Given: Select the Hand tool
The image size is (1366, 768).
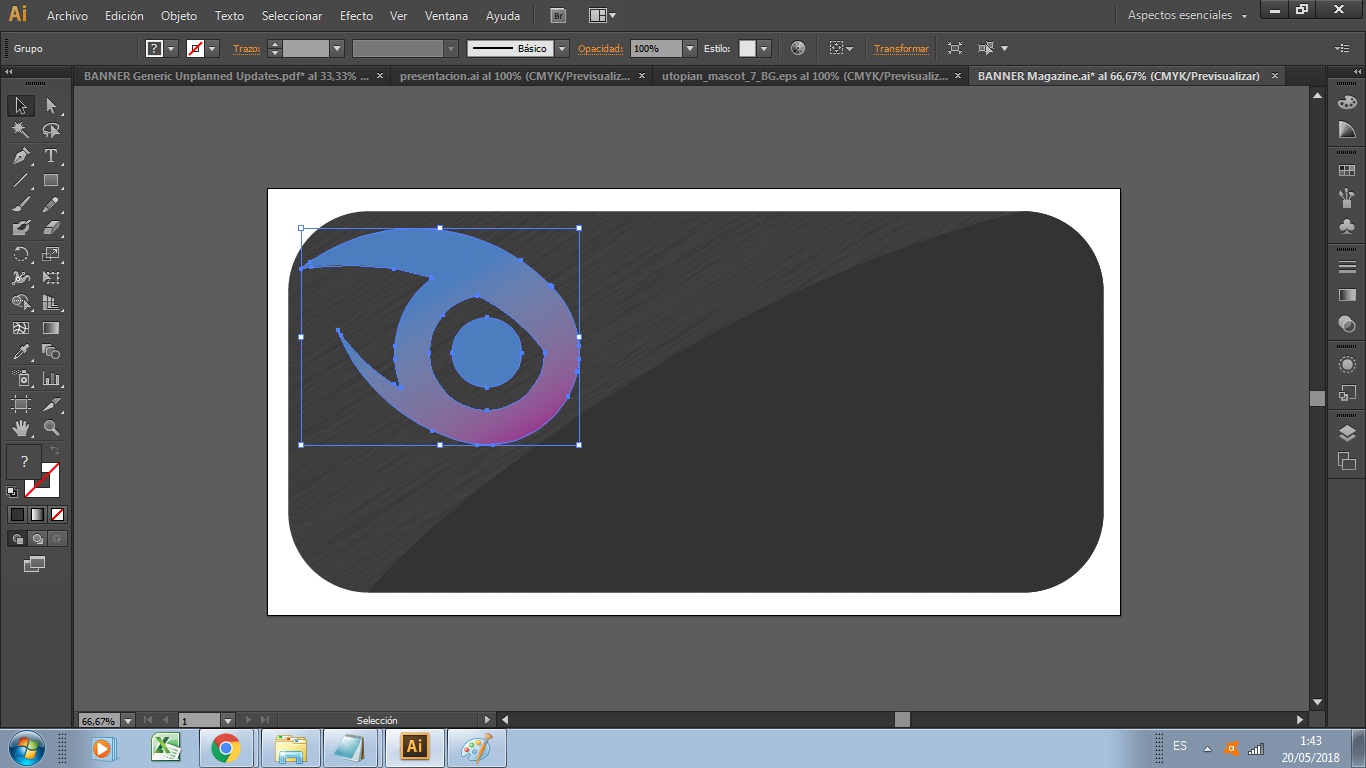Looking at the screenshot, I should coord(21,428).
